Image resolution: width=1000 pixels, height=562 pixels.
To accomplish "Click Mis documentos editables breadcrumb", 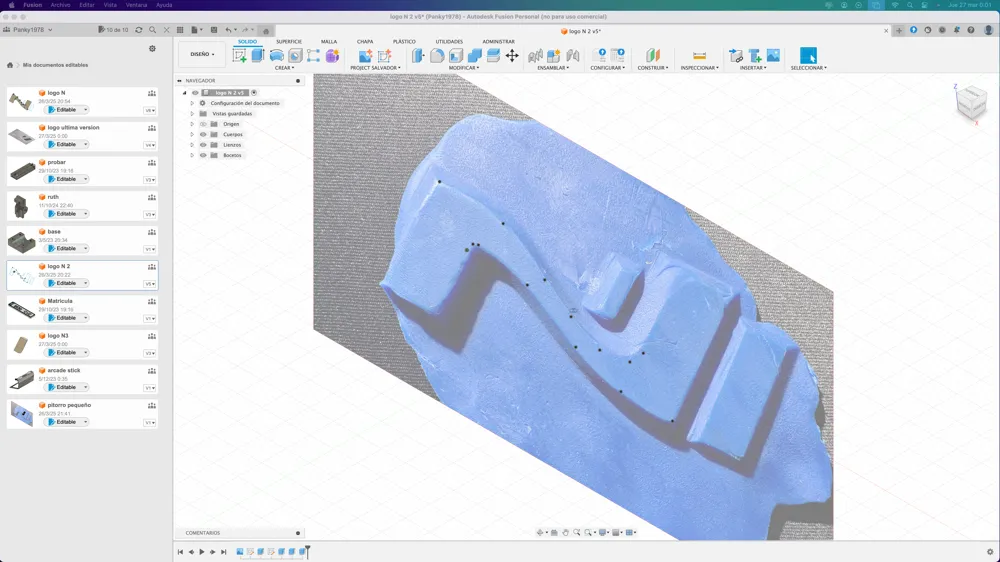I will point(55,65).
